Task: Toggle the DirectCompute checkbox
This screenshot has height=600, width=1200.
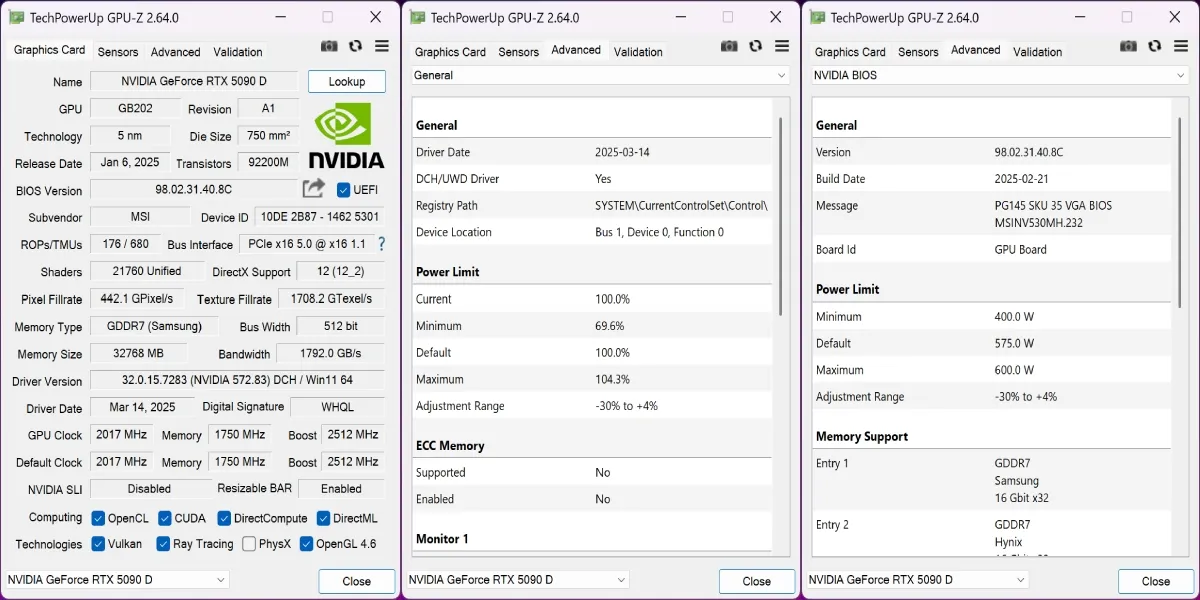Action: [x=224, y=518]
